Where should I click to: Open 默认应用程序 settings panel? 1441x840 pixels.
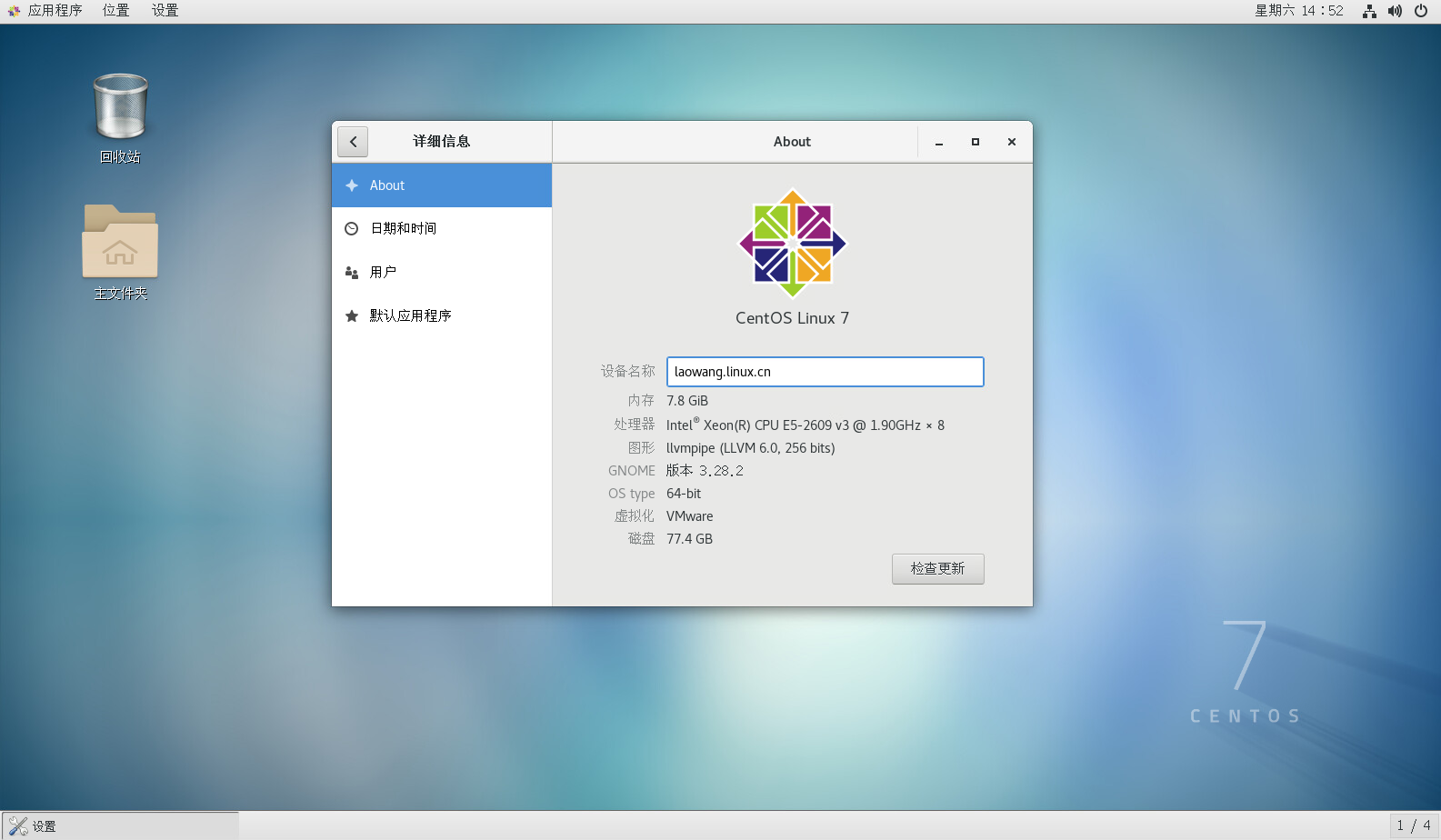(x=442, y=316)
